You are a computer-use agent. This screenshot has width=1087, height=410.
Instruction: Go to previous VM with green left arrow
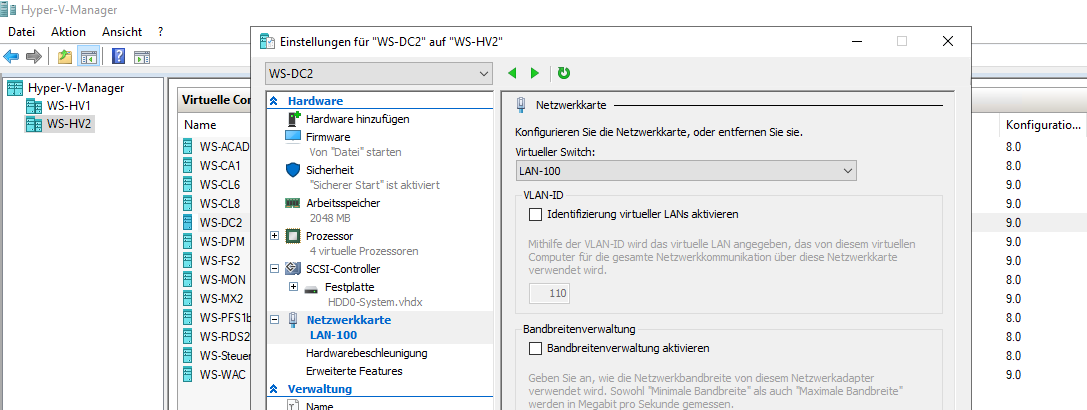point(512,73)
